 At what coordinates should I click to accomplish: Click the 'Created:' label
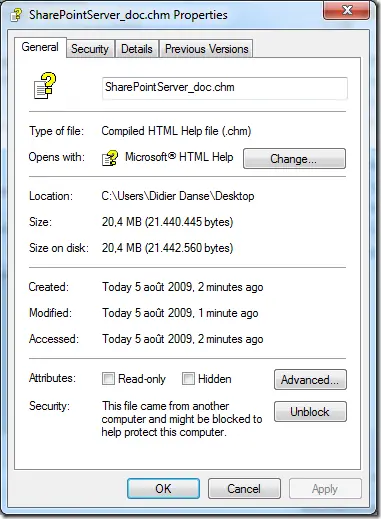coord(49,287)
